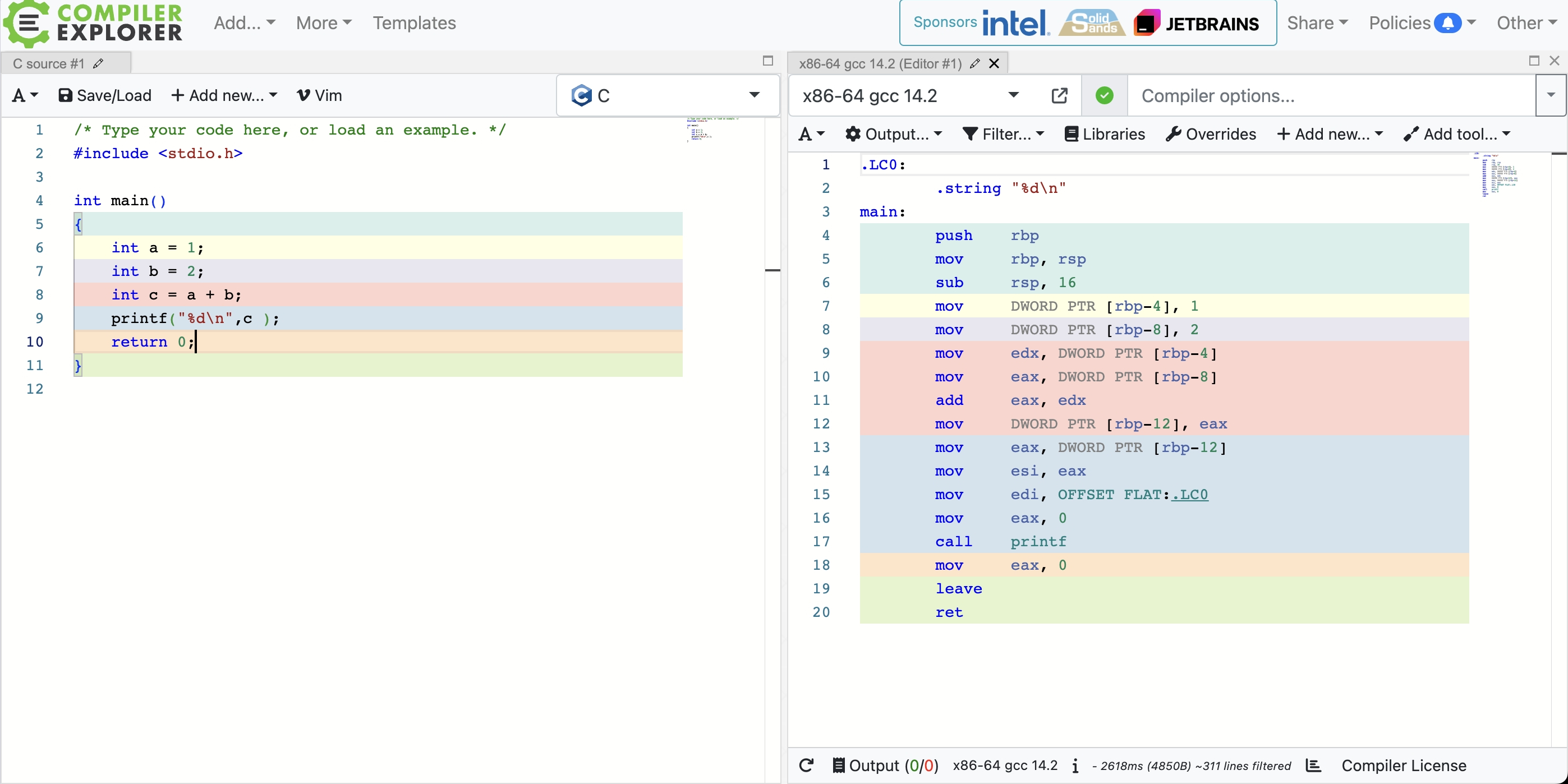1568x784 pixels.
Task: Click the pencil icon beside C source #1
Action: coord(98,64)
